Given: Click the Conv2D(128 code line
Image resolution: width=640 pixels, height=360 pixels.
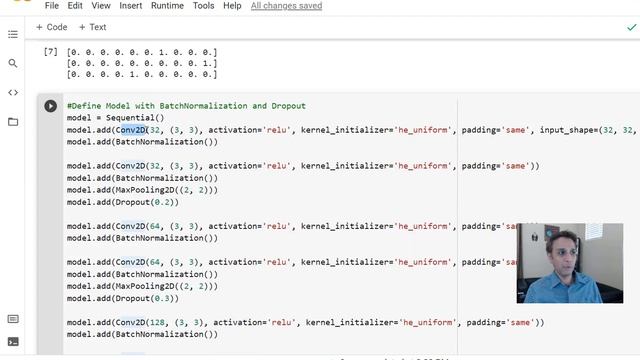Looking at the screenshot, I should point(306,322).
